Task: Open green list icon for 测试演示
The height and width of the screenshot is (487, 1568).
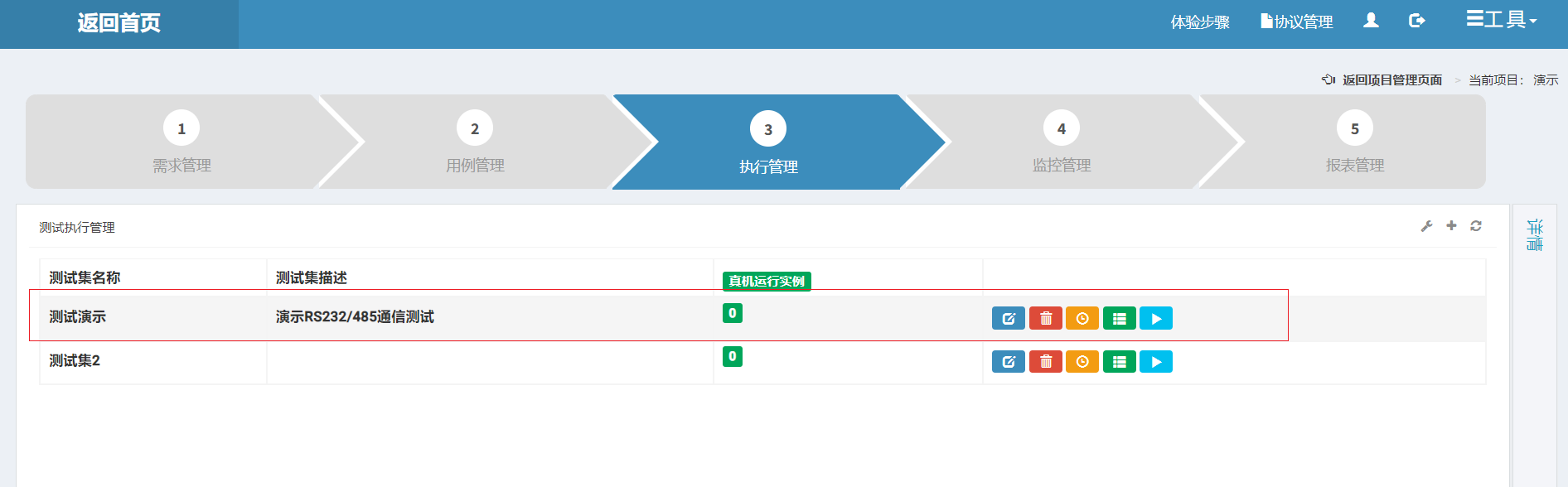Action: point(1120,318)
